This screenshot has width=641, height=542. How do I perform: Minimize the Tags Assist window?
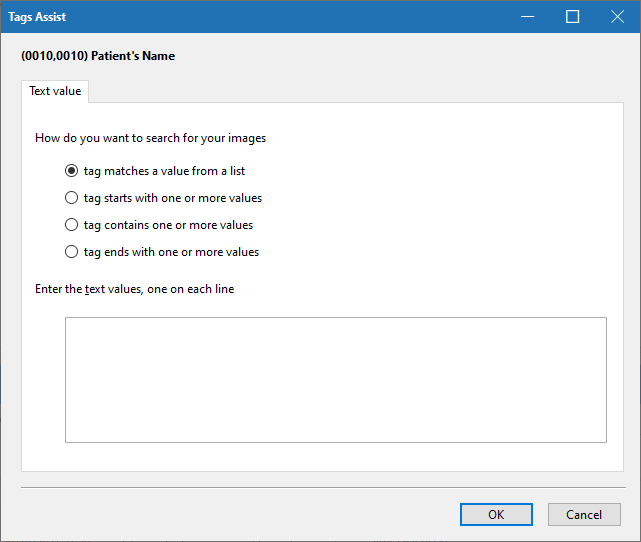click(x=527, y=17)
